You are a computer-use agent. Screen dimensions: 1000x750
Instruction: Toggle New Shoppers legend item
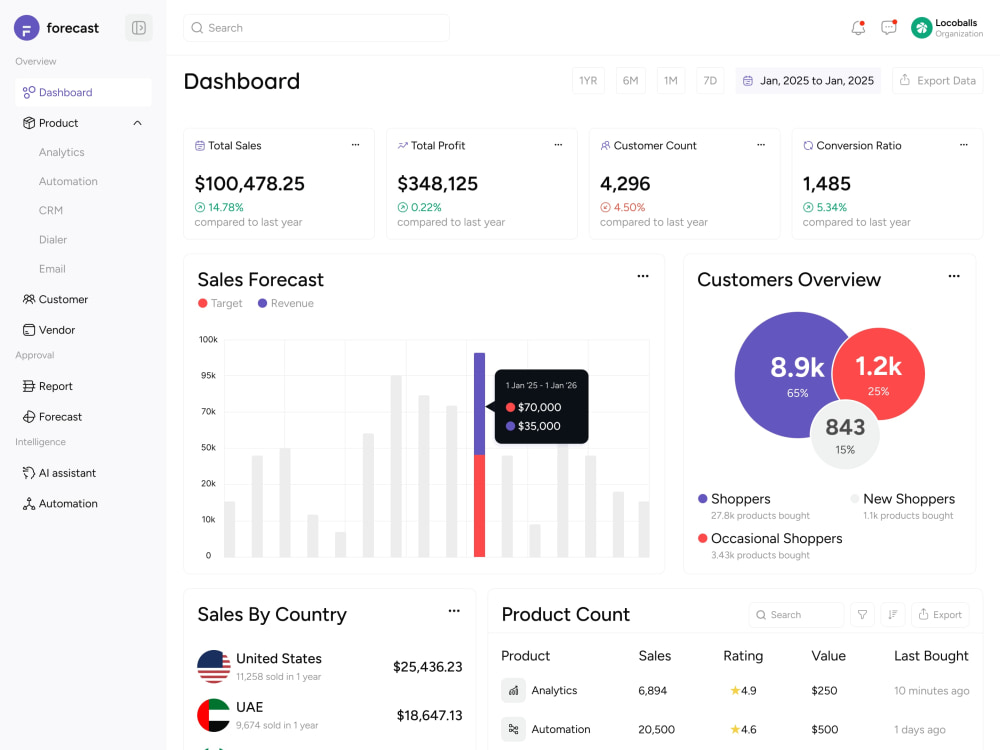(902, 499)
